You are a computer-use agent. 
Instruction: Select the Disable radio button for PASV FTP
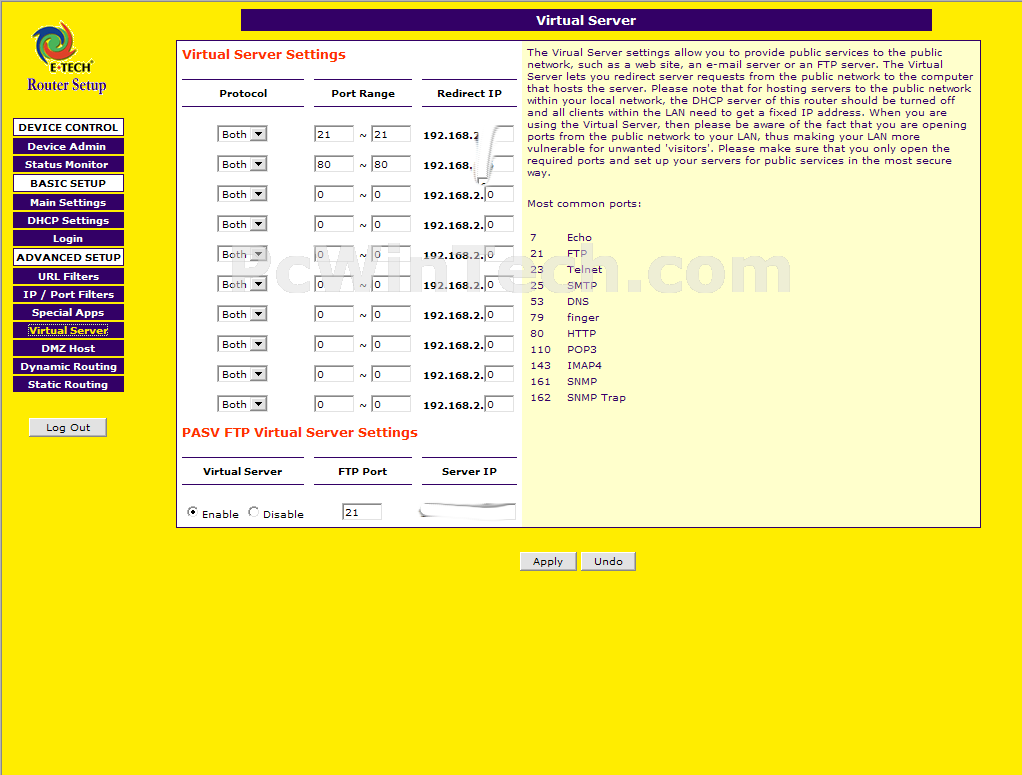point(254,512)
